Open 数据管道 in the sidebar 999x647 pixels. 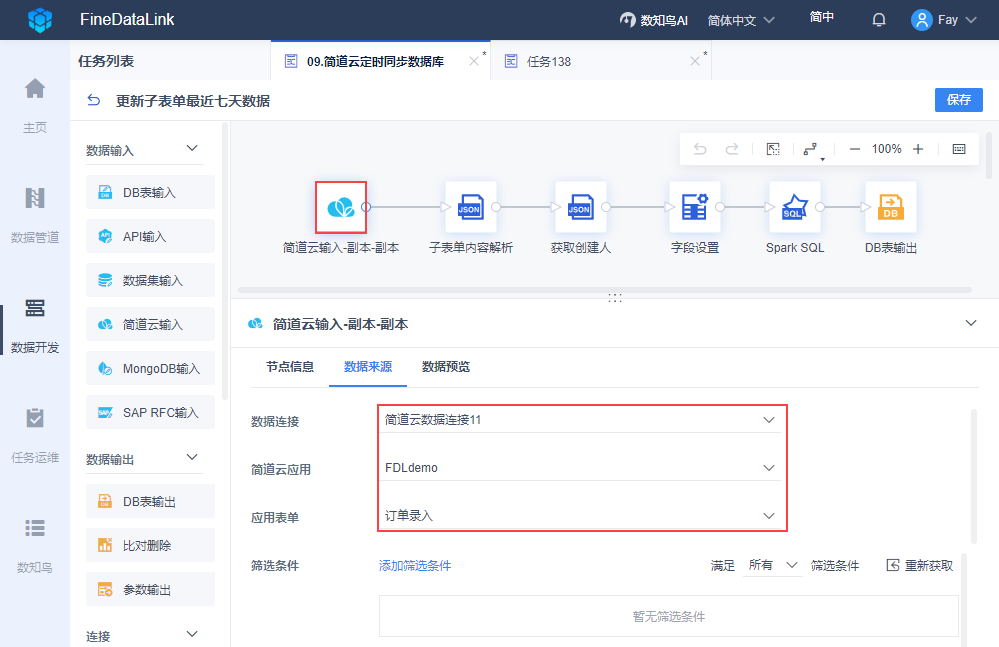(35, 215)
